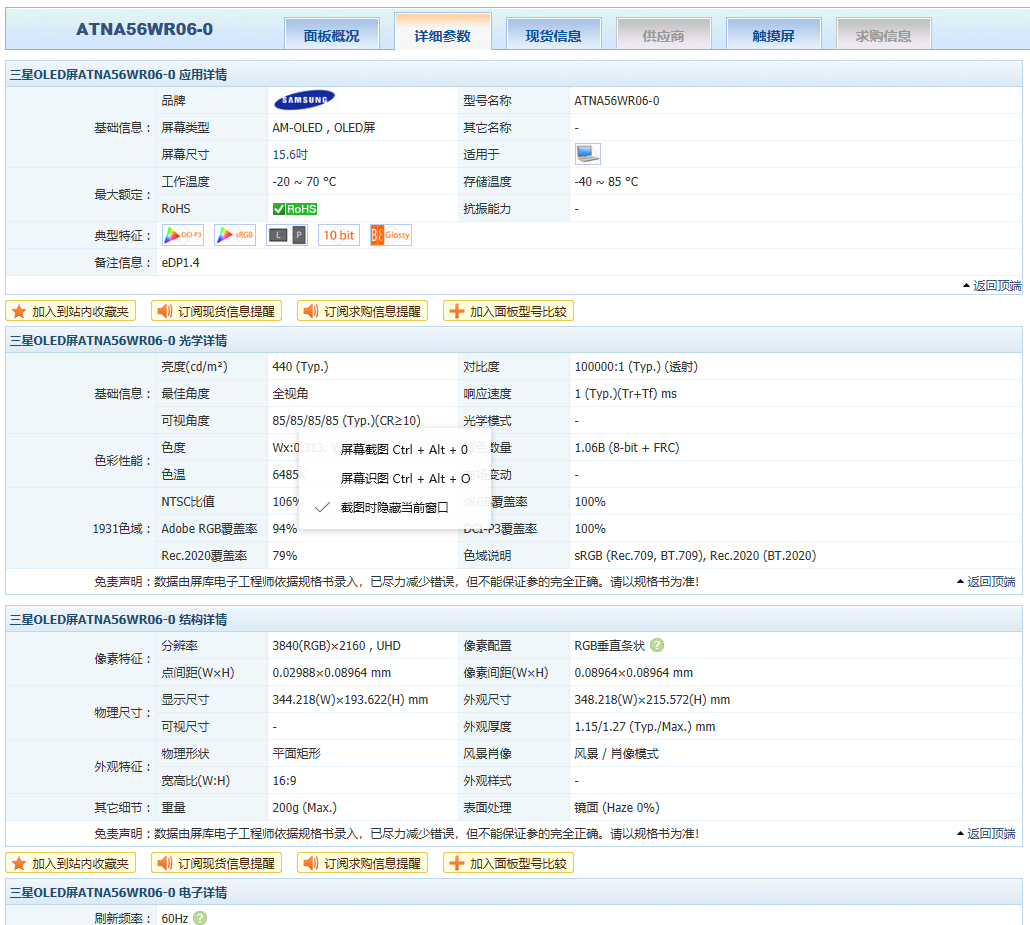Click the 344.218(W)×193.622(H) mm display size
The width and height of the screenshot is (1030, 925).
tap(350, 700)
